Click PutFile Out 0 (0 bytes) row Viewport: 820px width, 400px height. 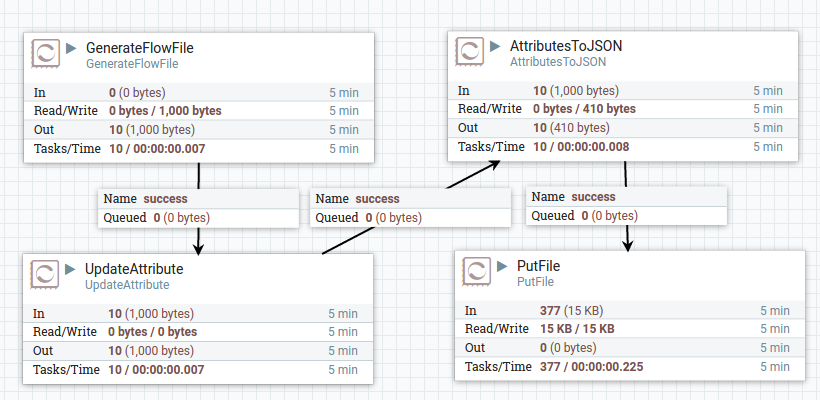630,348
